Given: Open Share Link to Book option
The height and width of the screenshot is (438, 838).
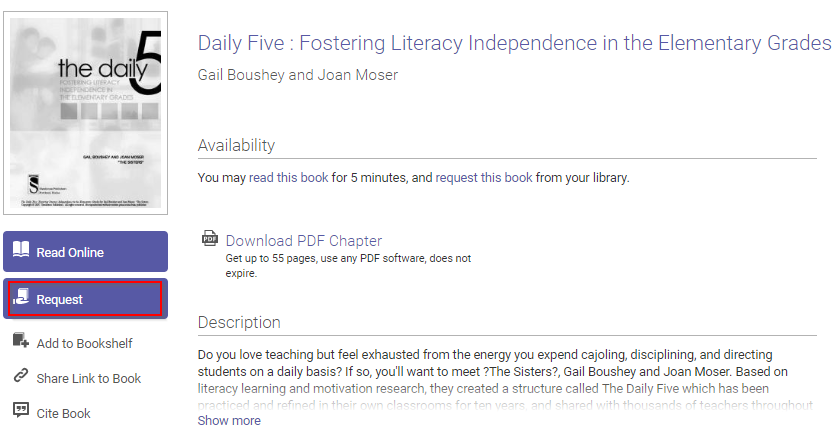Looking at the screenshot, I should tap(89, 379).
